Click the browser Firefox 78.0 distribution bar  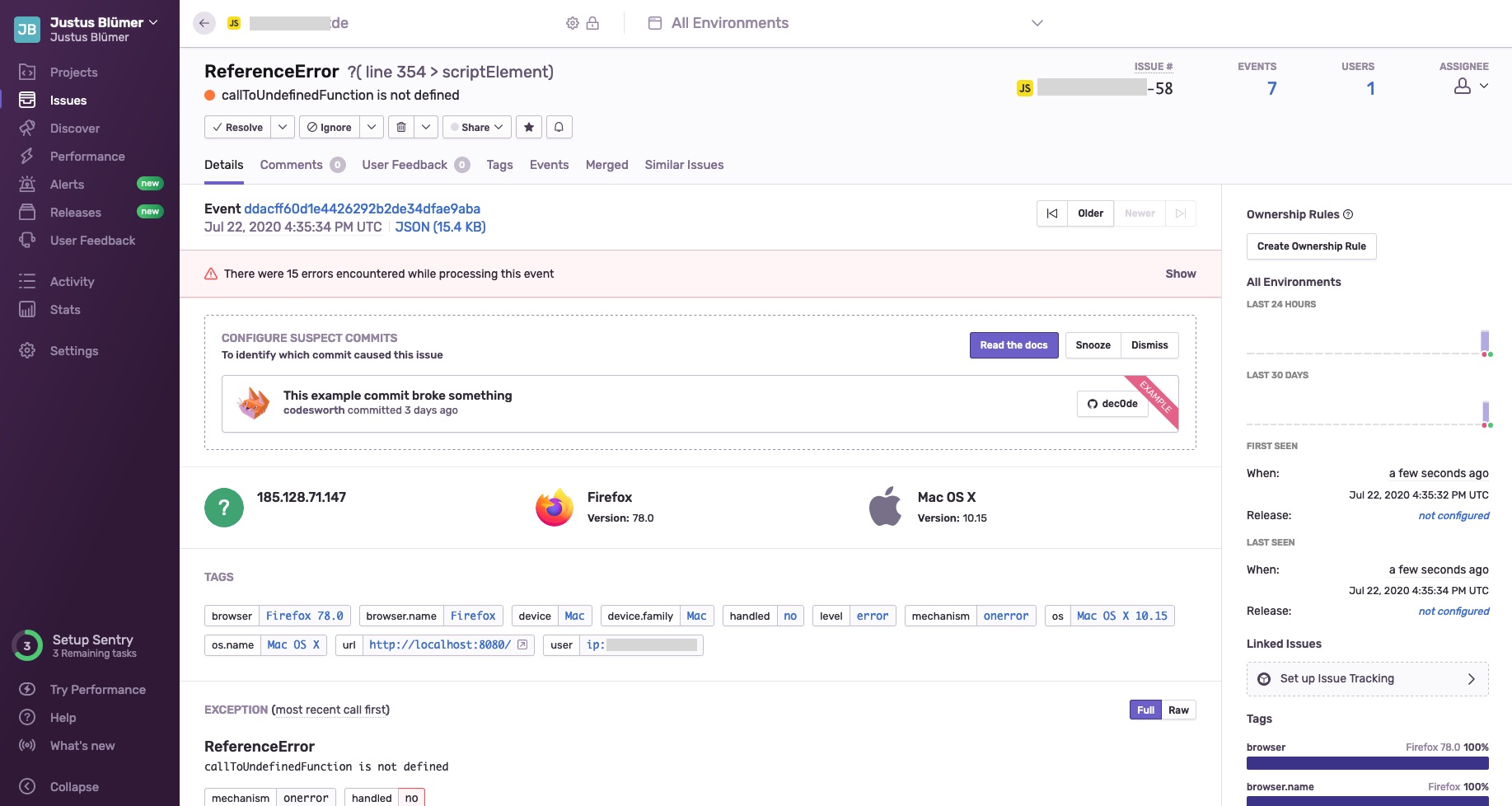[1367, 763]
